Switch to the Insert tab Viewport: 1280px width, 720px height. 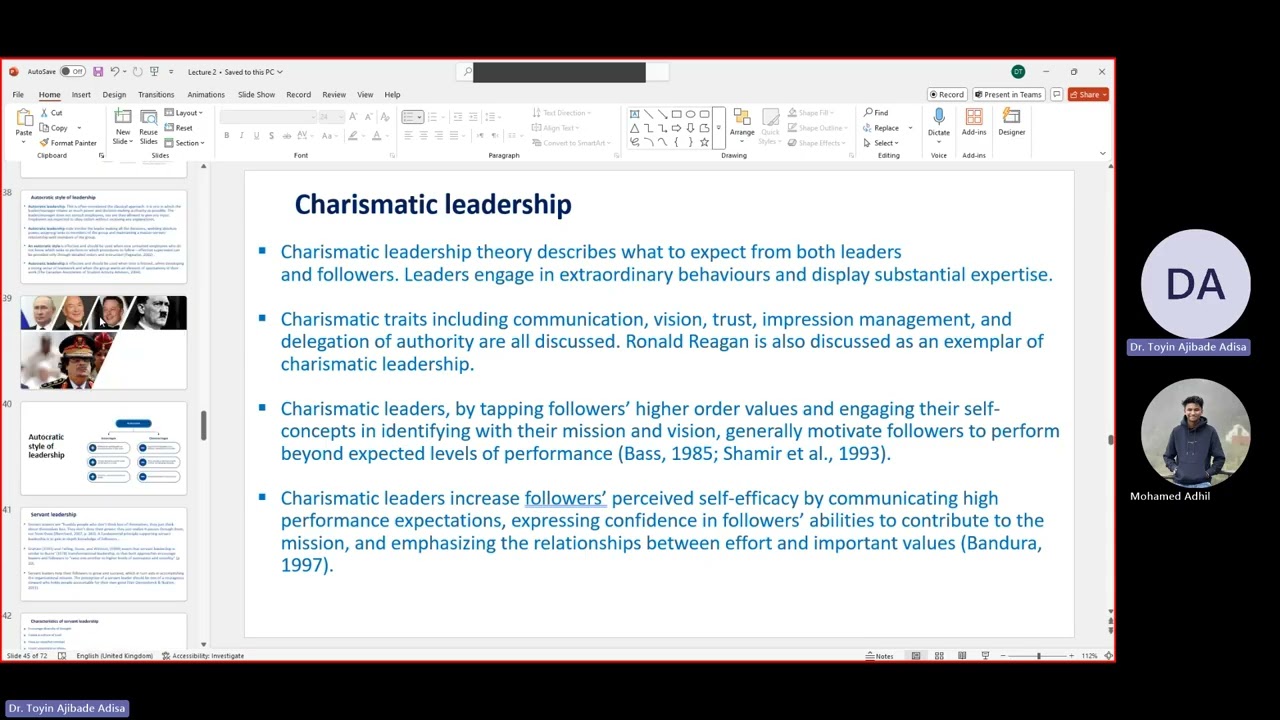coord(81,95)
